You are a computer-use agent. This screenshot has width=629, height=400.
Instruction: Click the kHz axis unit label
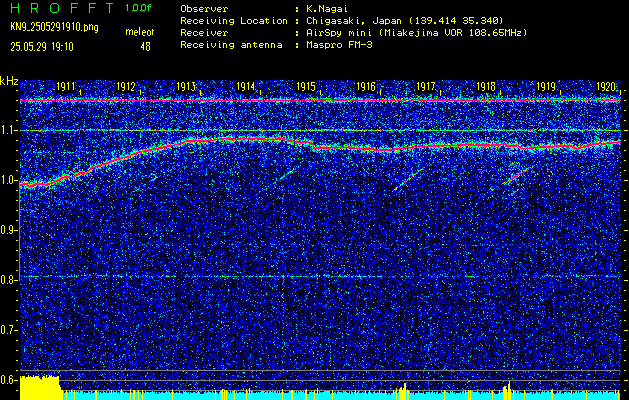pos(9,81)
